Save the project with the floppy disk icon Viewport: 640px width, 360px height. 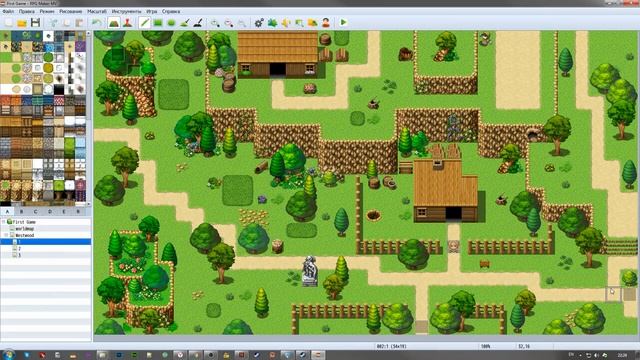pyautogui.click(x=36, y=22)
